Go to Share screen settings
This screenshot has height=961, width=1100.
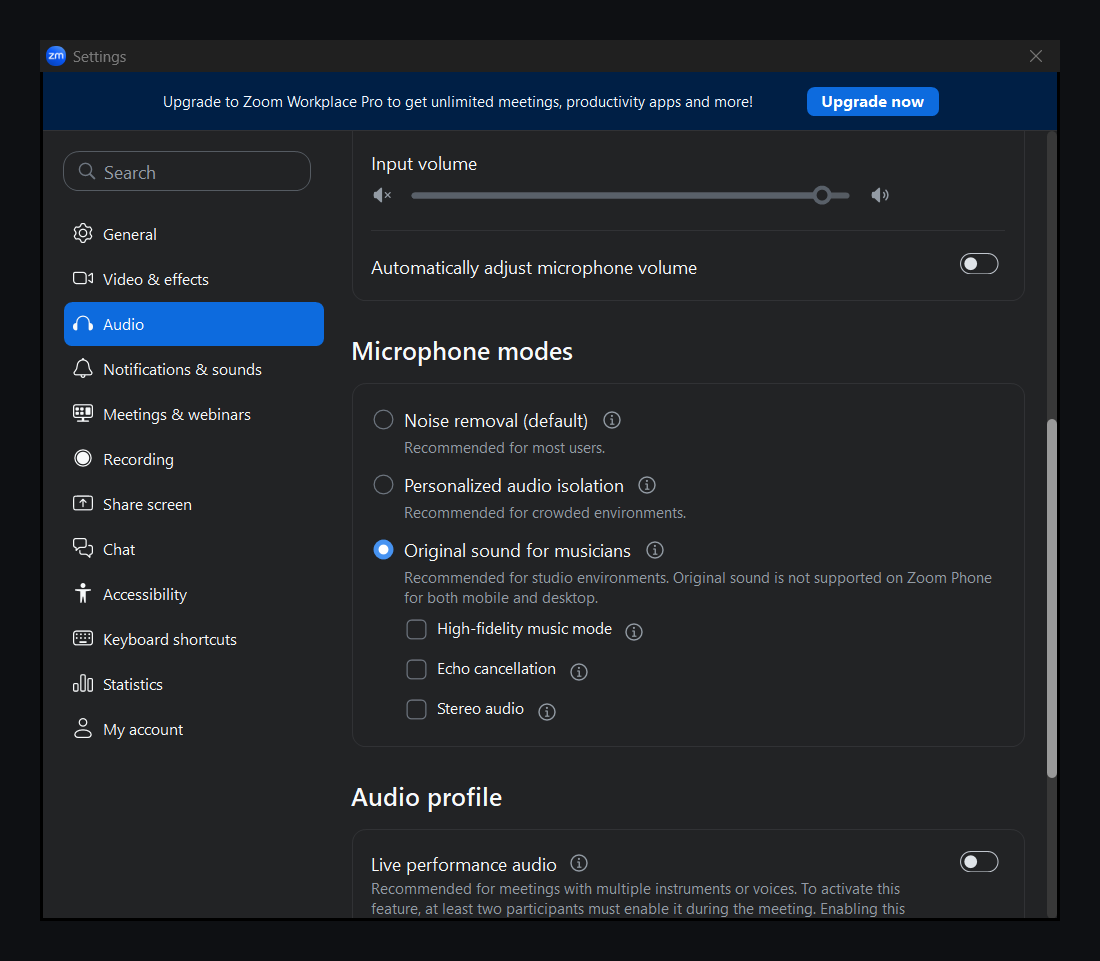point(194,504)
